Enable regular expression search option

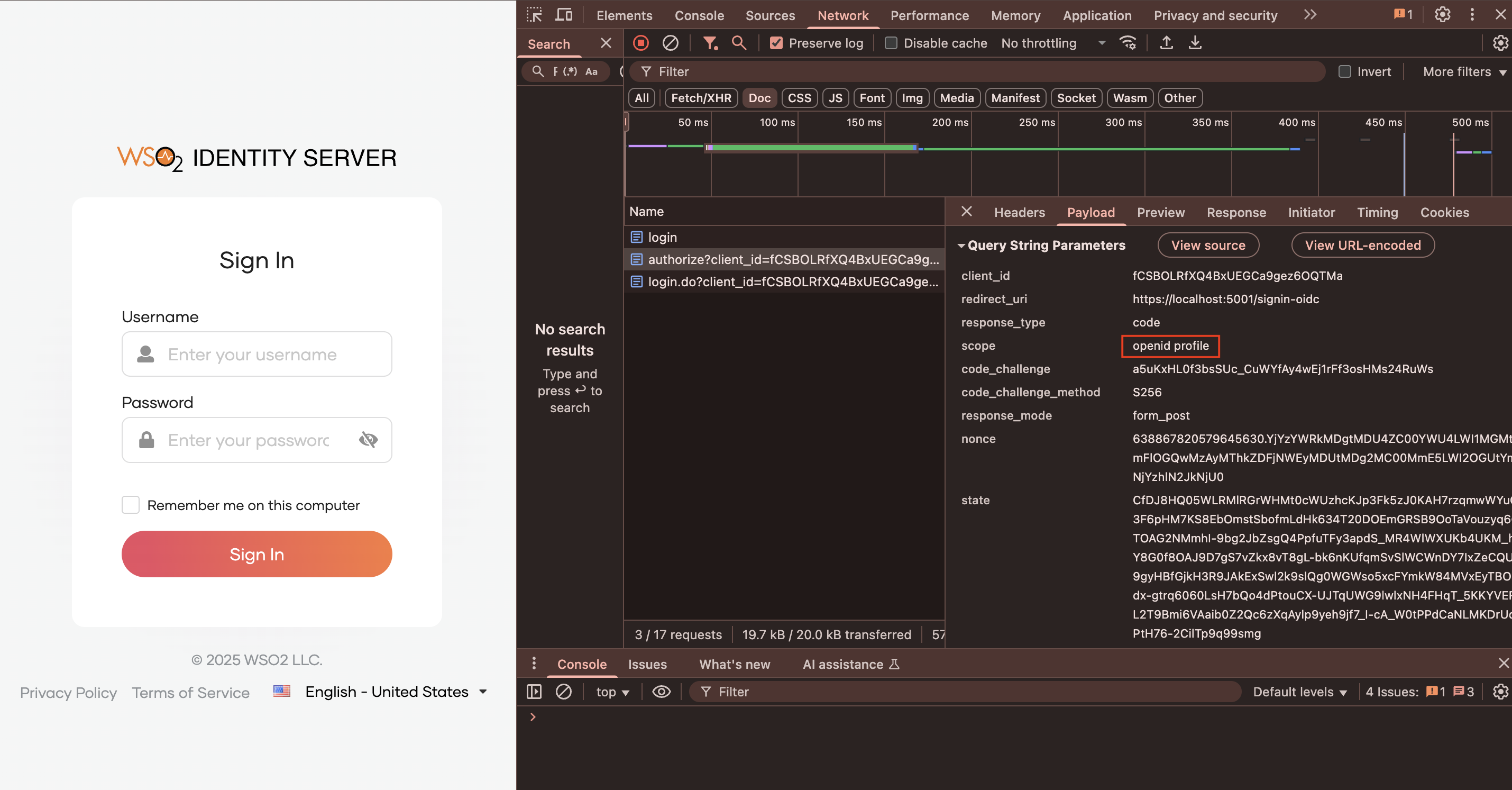point(570,71)
